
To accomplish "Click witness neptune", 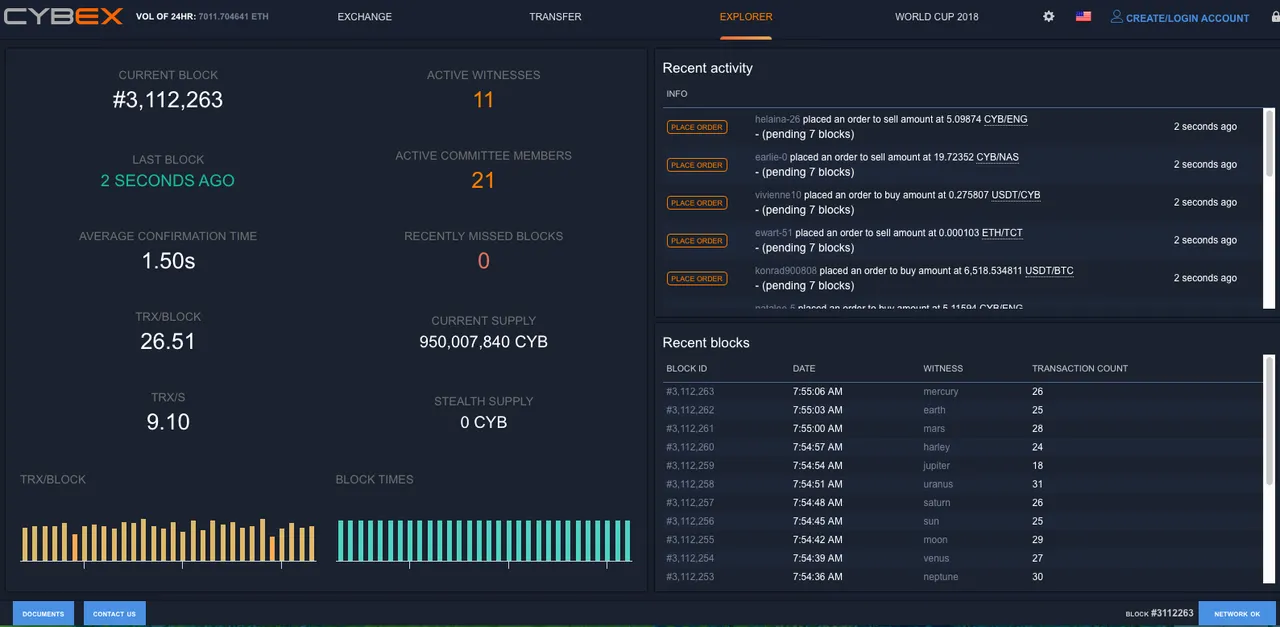I will [941, 577].
